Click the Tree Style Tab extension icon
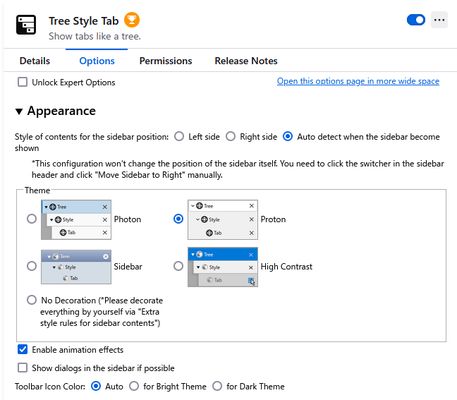 [x=26, y=25]
